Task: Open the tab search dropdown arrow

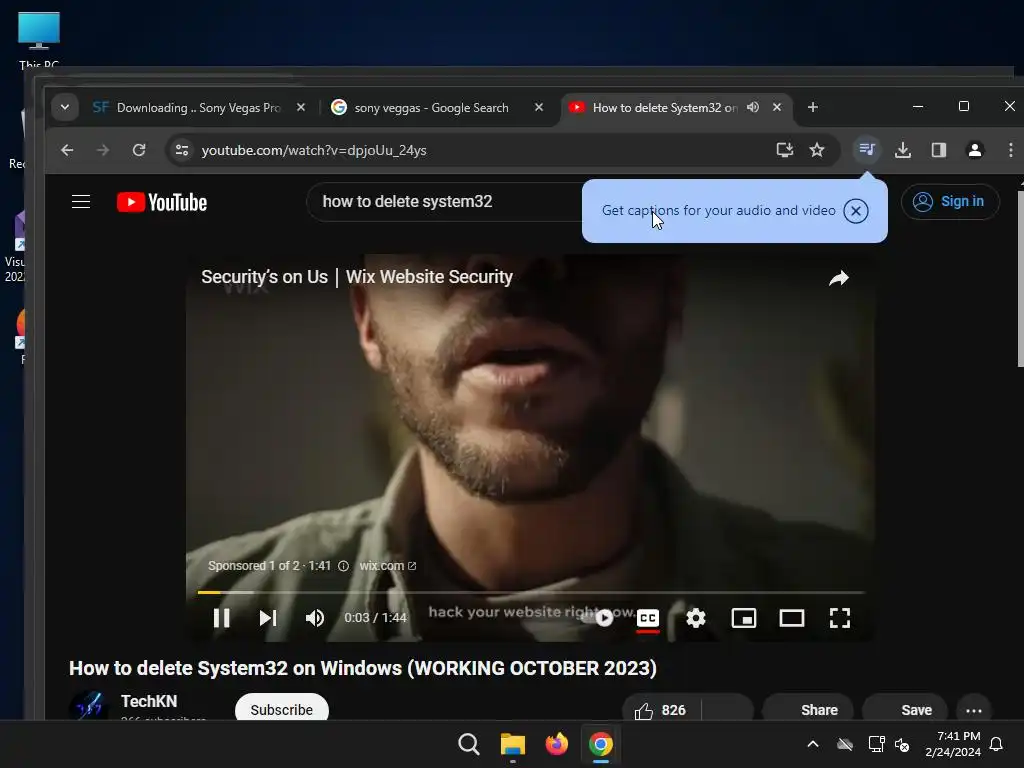Action: tap(65, 107)
